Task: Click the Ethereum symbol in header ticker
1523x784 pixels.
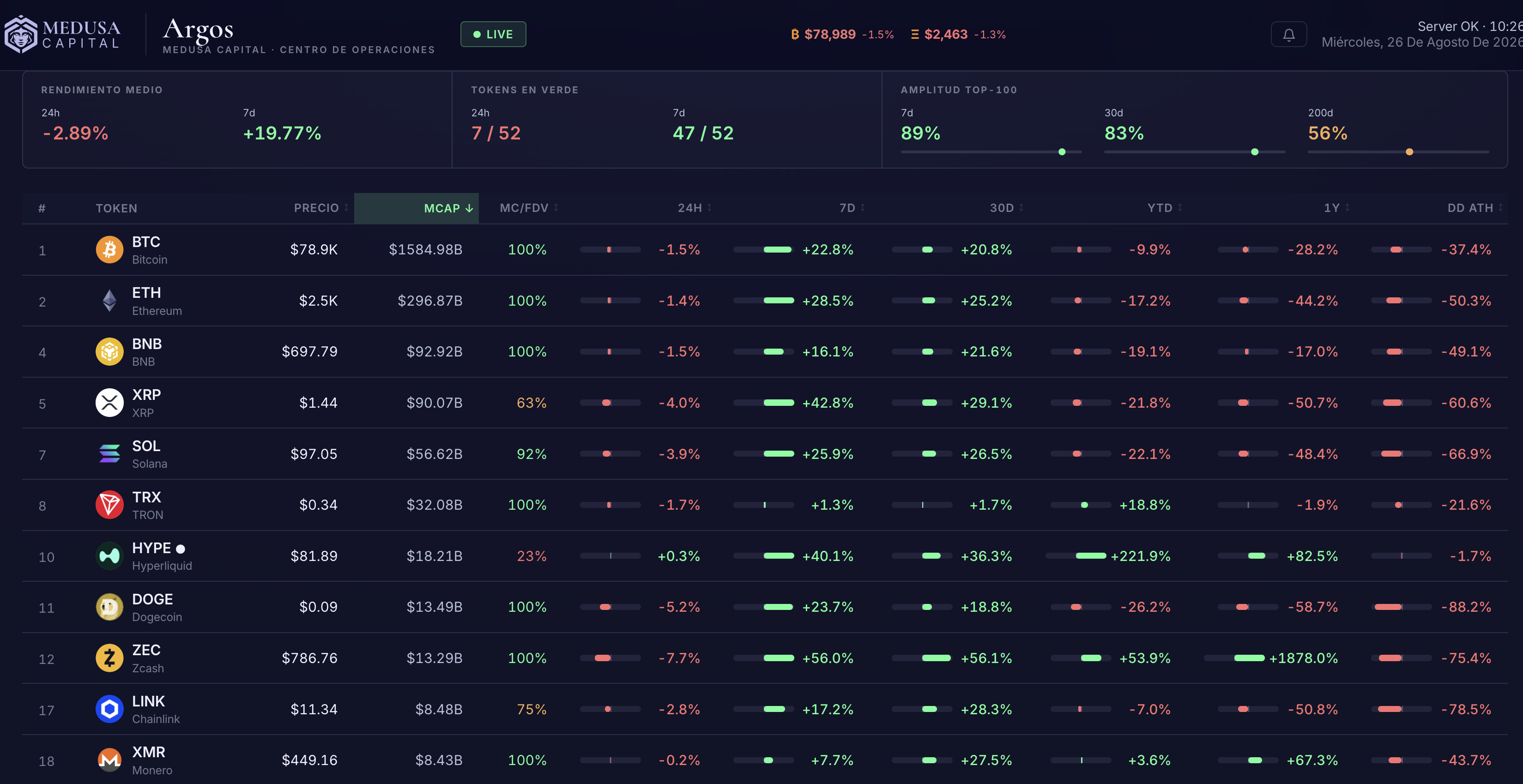Action: click(x=915, y=34)
